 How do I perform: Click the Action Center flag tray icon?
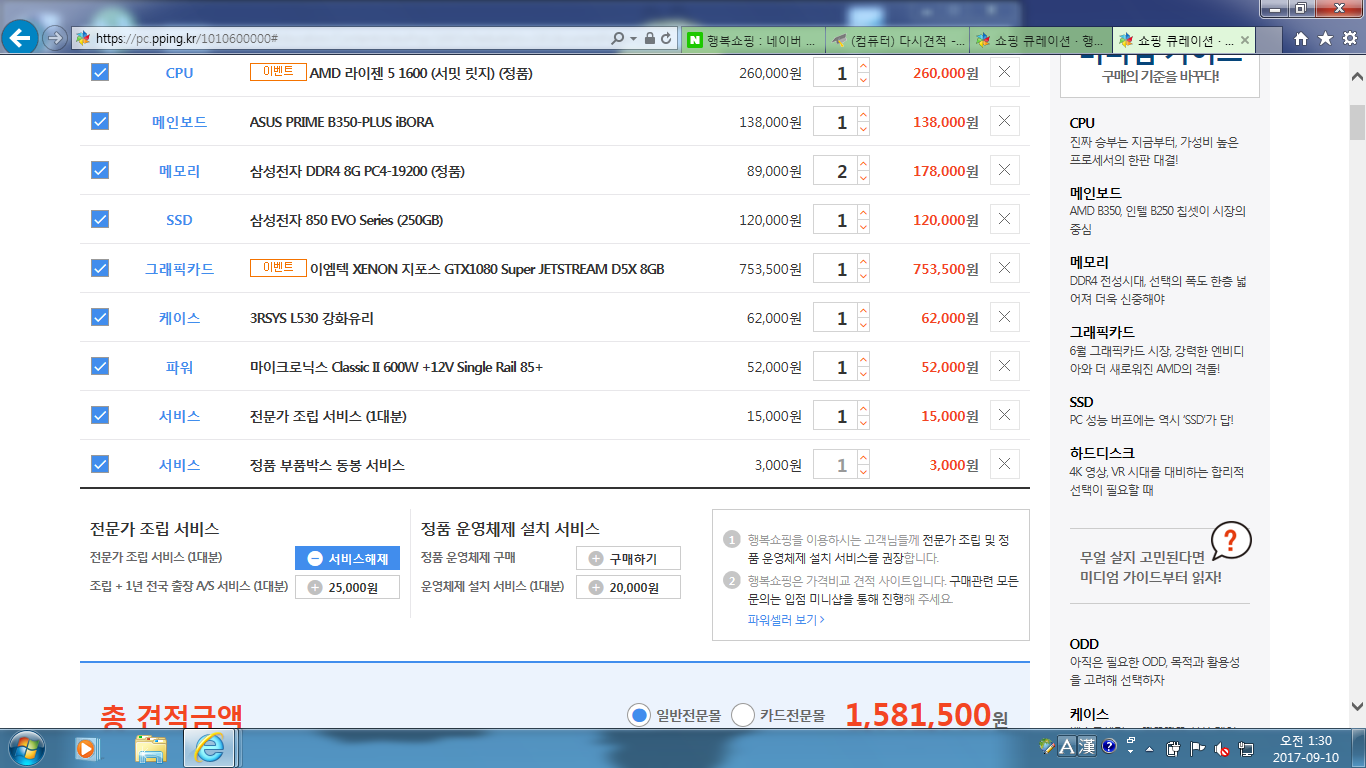[x=1199, y=748]
